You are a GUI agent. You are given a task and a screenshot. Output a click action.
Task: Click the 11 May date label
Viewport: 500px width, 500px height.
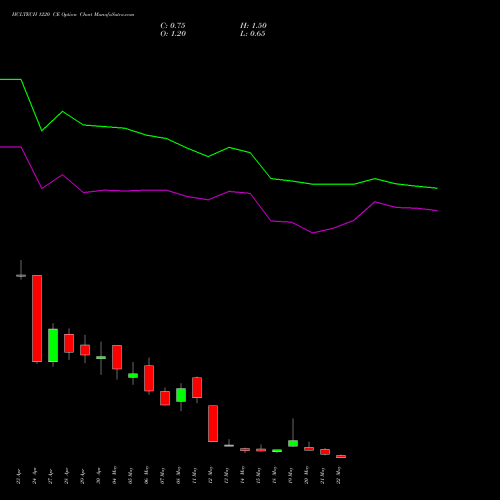click(195, 476)
